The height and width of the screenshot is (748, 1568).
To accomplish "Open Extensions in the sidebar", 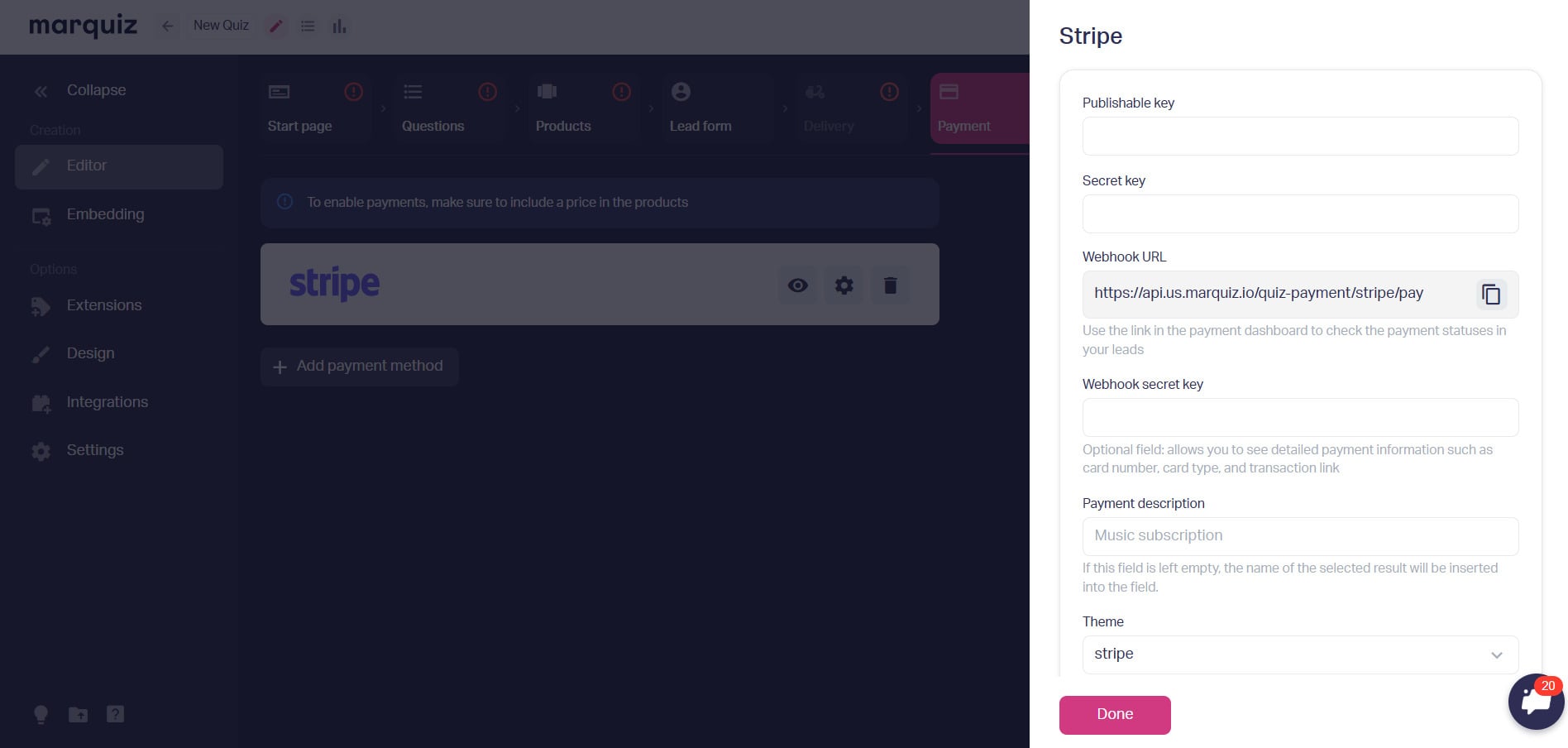I will (x=119, y=306).
